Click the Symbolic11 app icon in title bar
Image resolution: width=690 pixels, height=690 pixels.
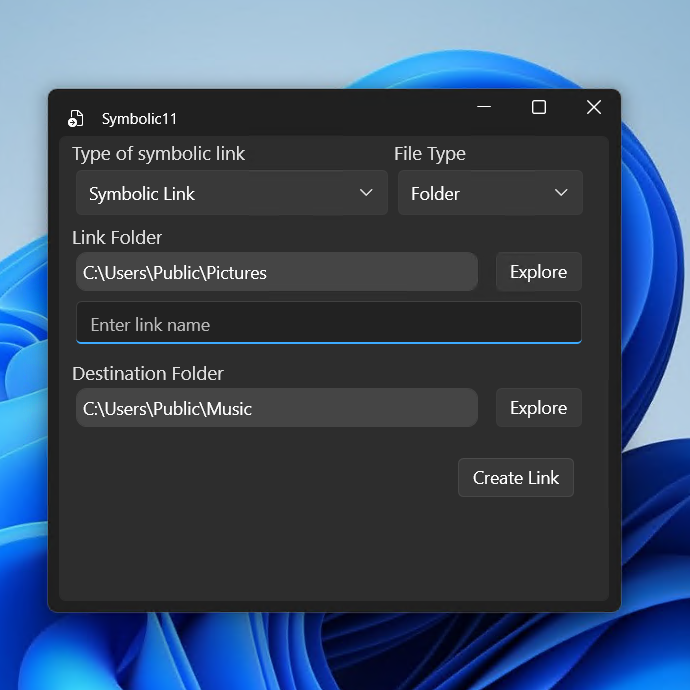pos(76,118)
